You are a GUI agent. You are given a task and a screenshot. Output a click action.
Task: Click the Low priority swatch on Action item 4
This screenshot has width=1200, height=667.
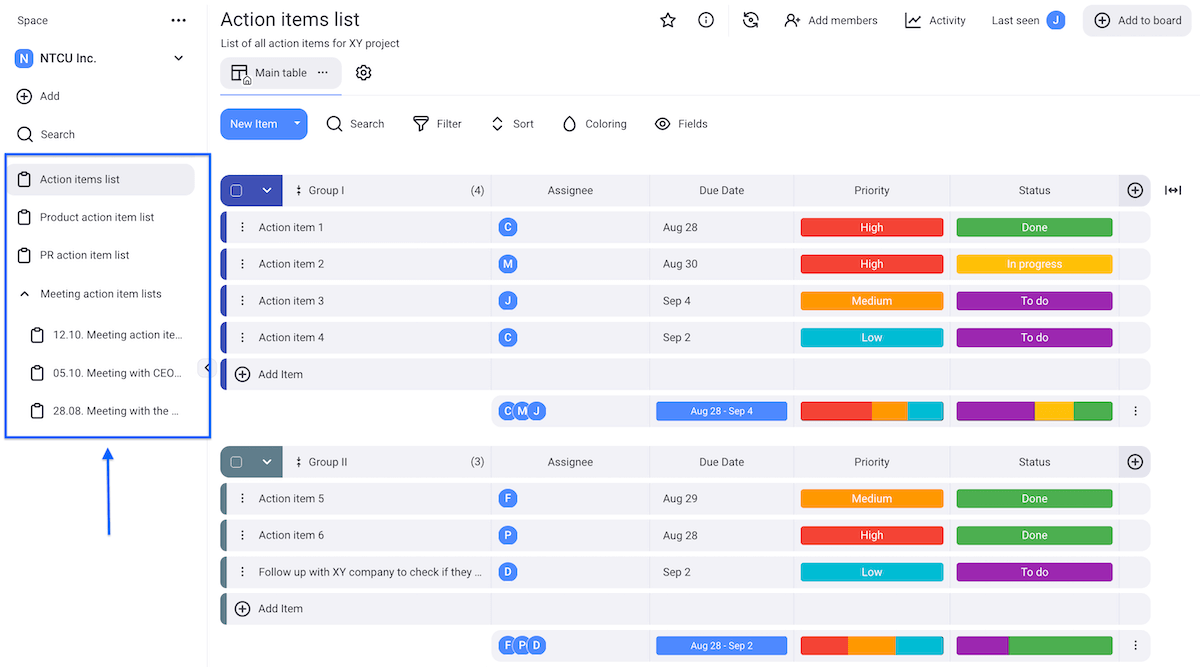[x=871, y=337]
